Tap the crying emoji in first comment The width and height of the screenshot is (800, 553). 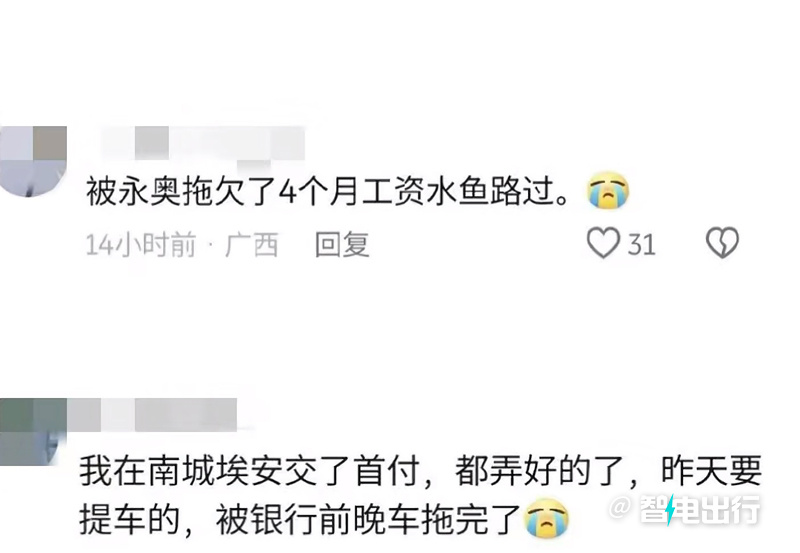pyautogui.click(x=608, y=190)
